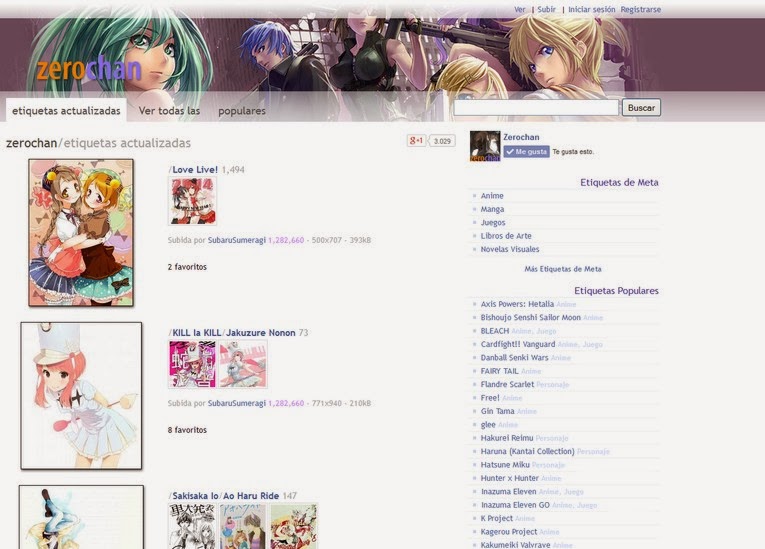Open the Hakurei Reimu tag
This screenshot has height=549, width=765.
[x=506, y=438]
